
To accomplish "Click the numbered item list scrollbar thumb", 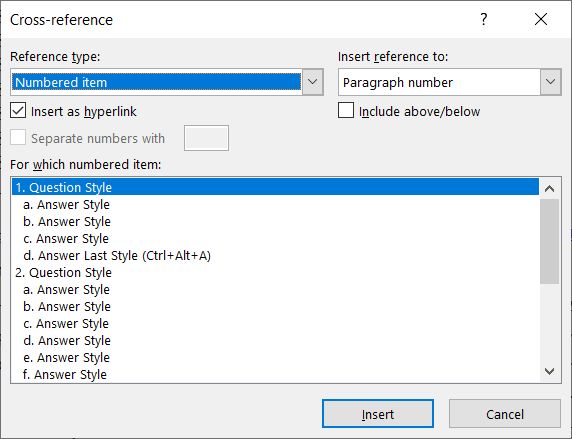I will click(x=549, y=241).
